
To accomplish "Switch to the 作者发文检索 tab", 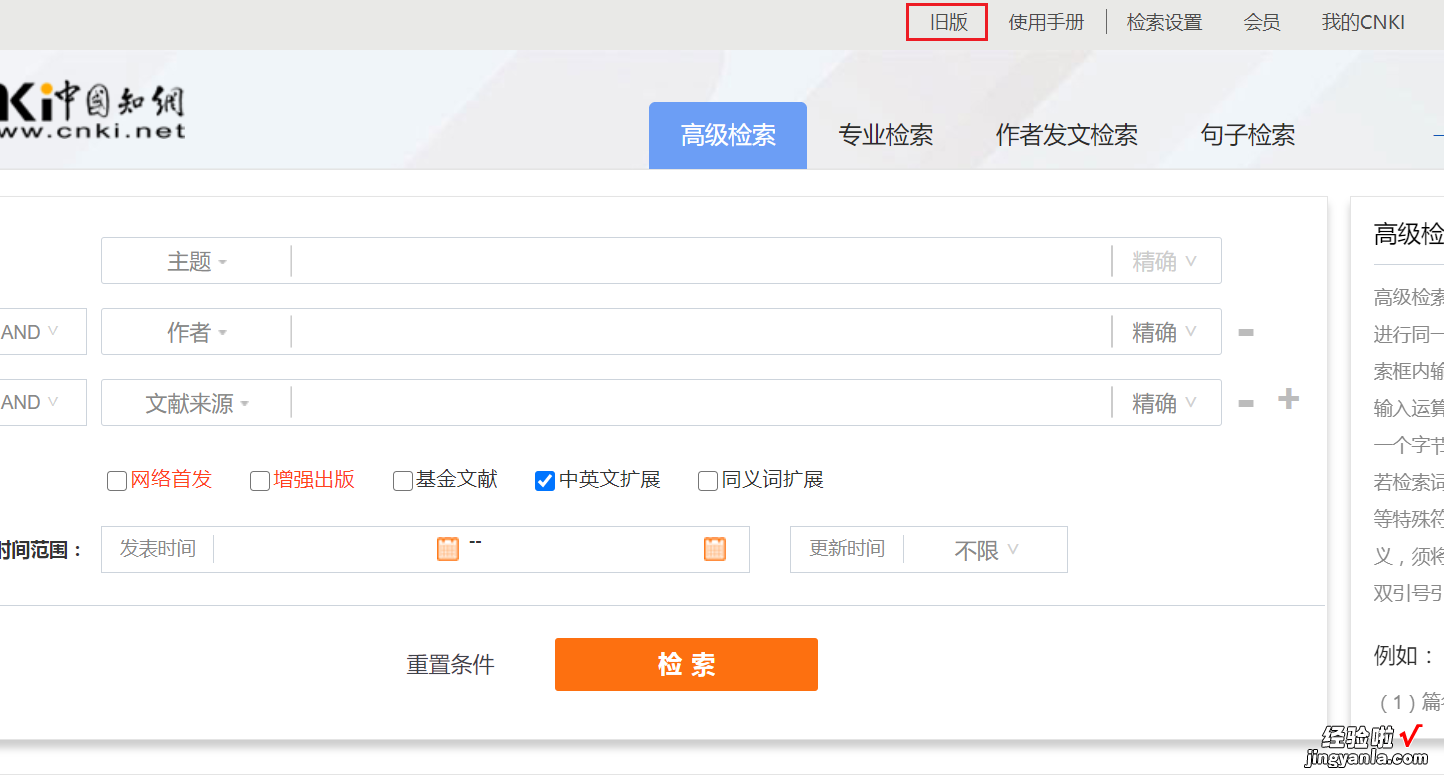I will 1067,135.
